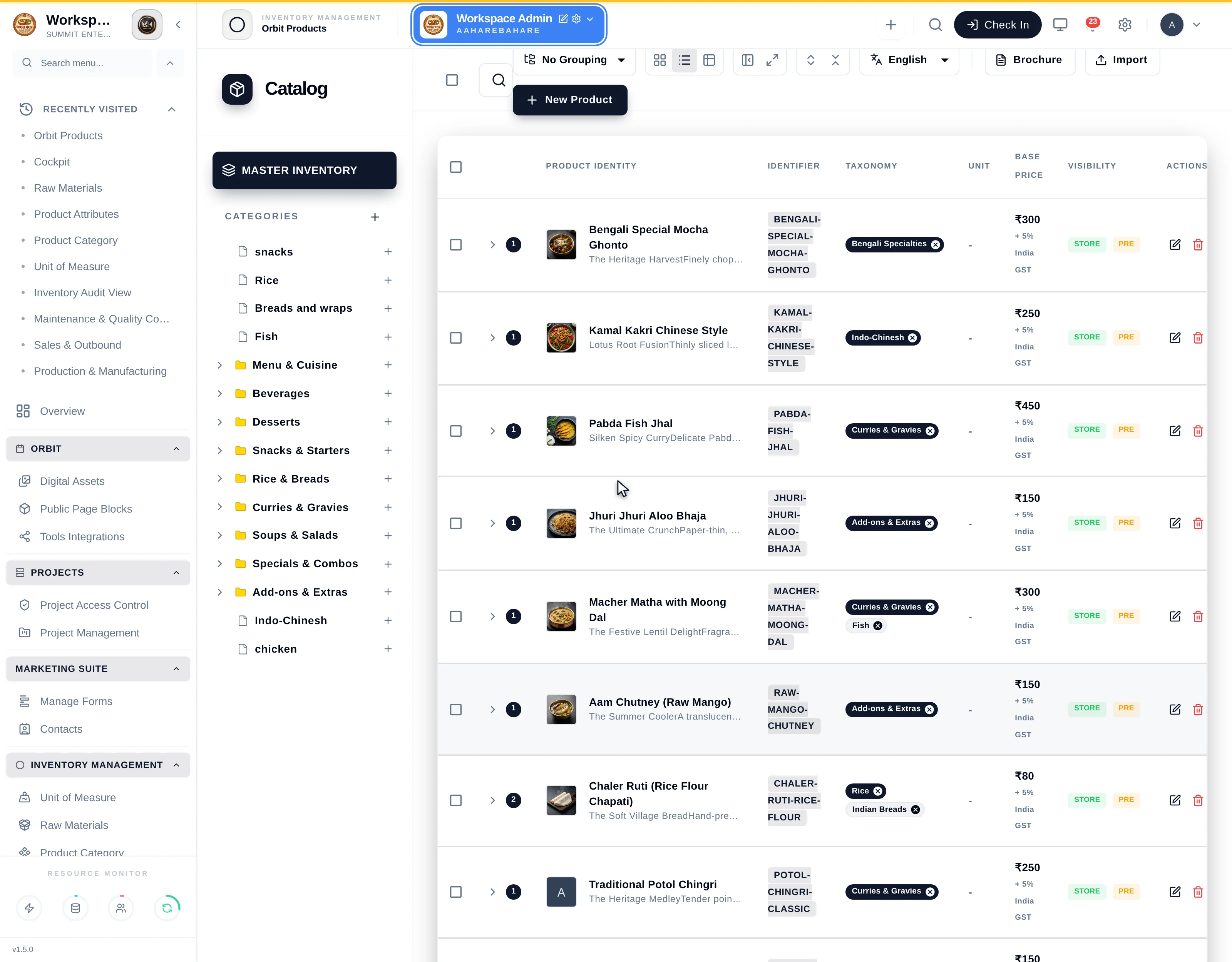Select Aam Chutney row checkbox
The width and height of the screenshot is (1232, 962).
pyautogui.click(x=456, y=709)
